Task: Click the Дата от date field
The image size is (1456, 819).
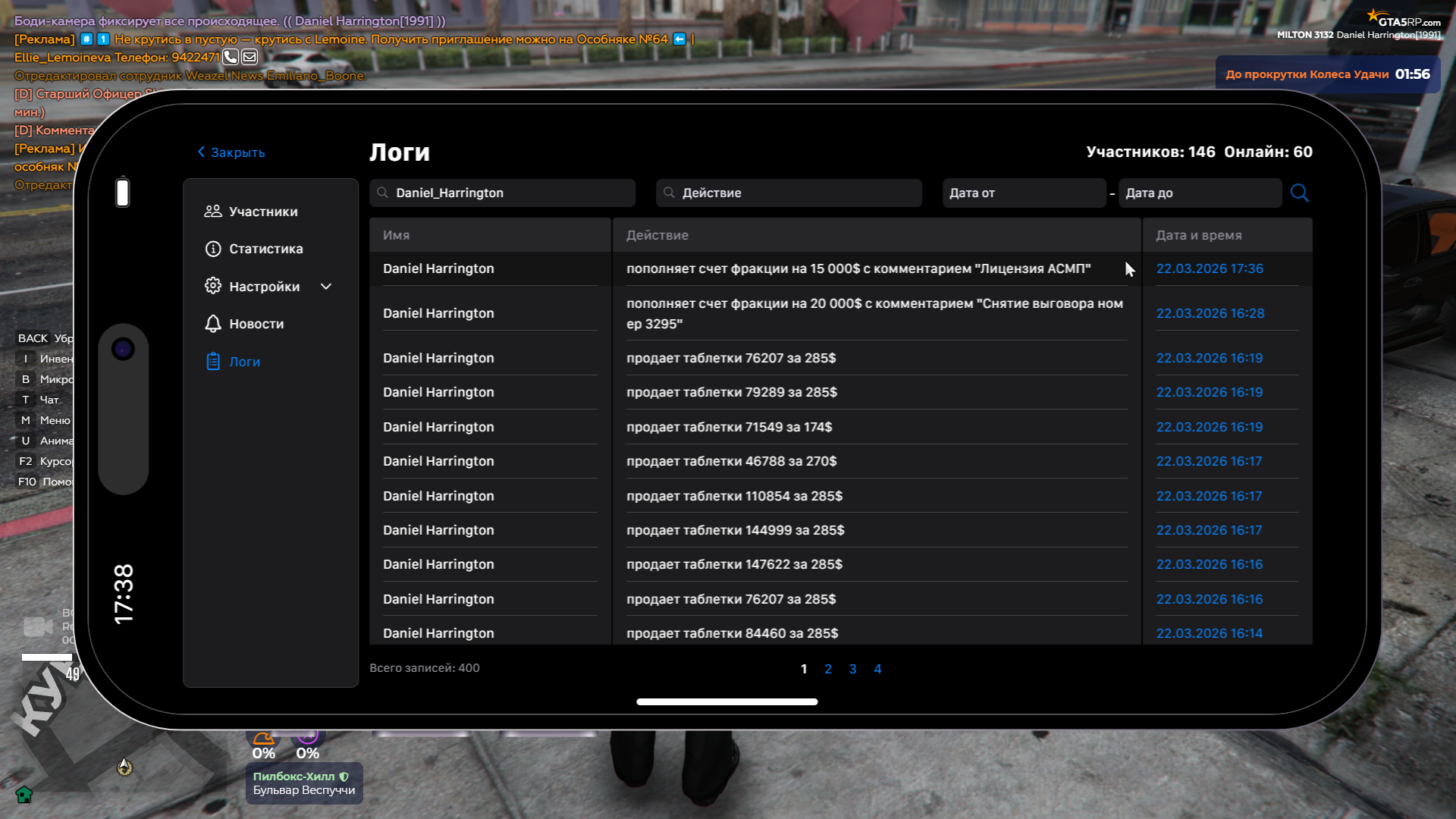Action: (x=1024, y=193)
